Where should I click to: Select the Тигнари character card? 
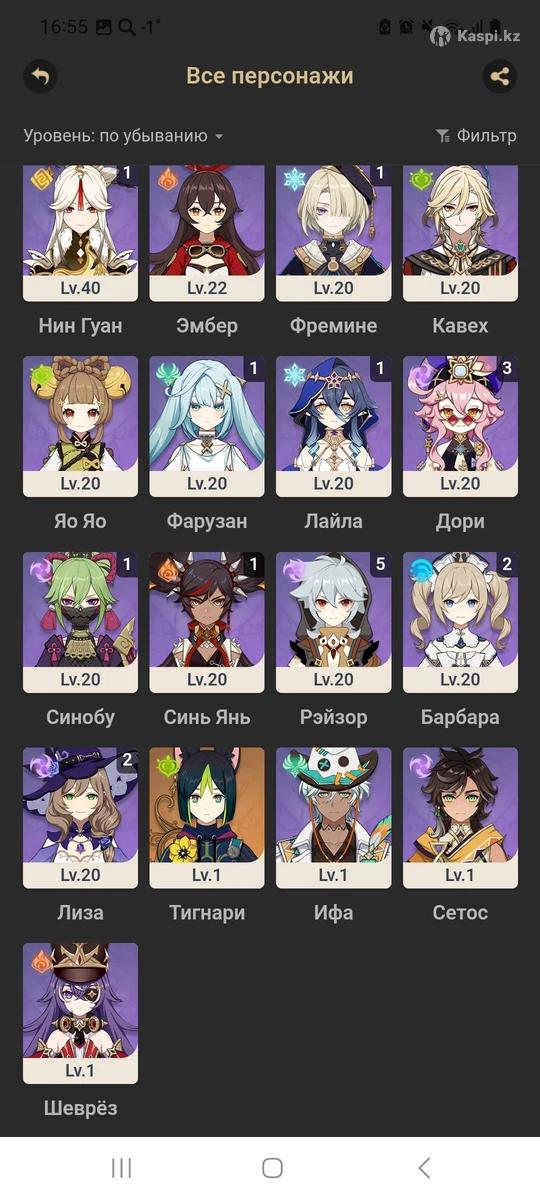click(207, 818)
